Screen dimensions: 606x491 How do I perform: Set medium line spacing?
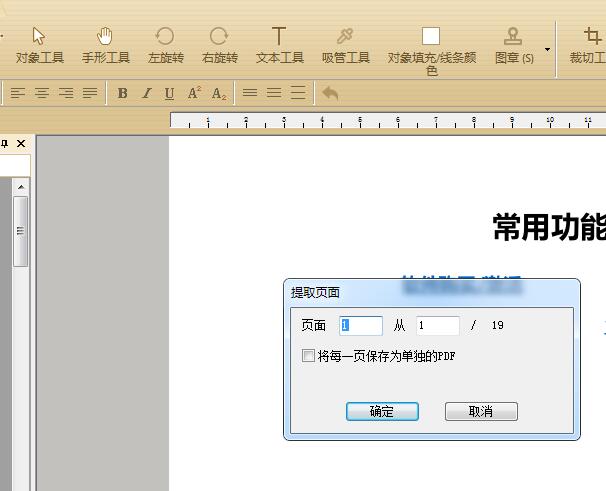coord(274,93)
